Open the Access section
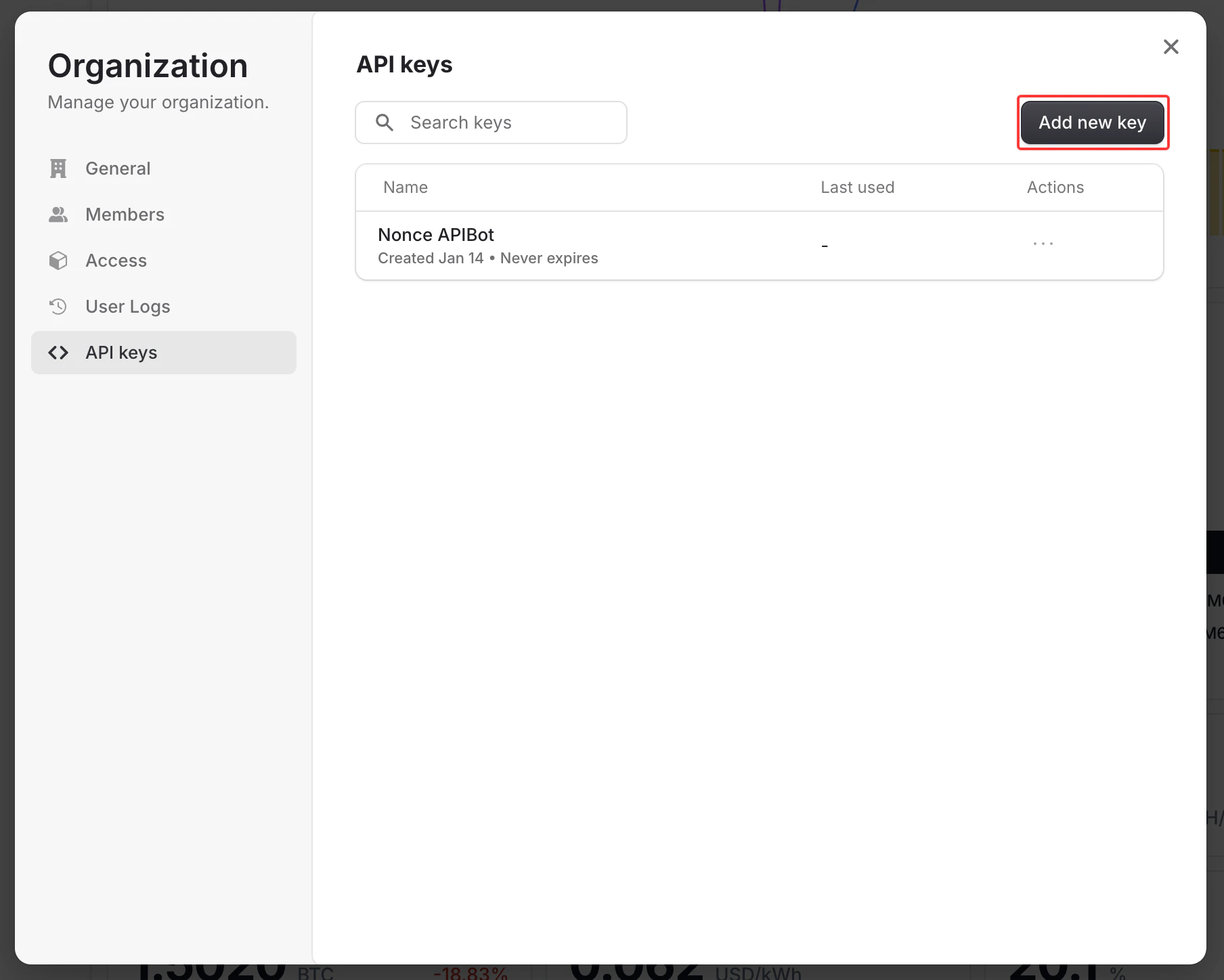This screenshot has height=980, width=1224. coord(164,261)
